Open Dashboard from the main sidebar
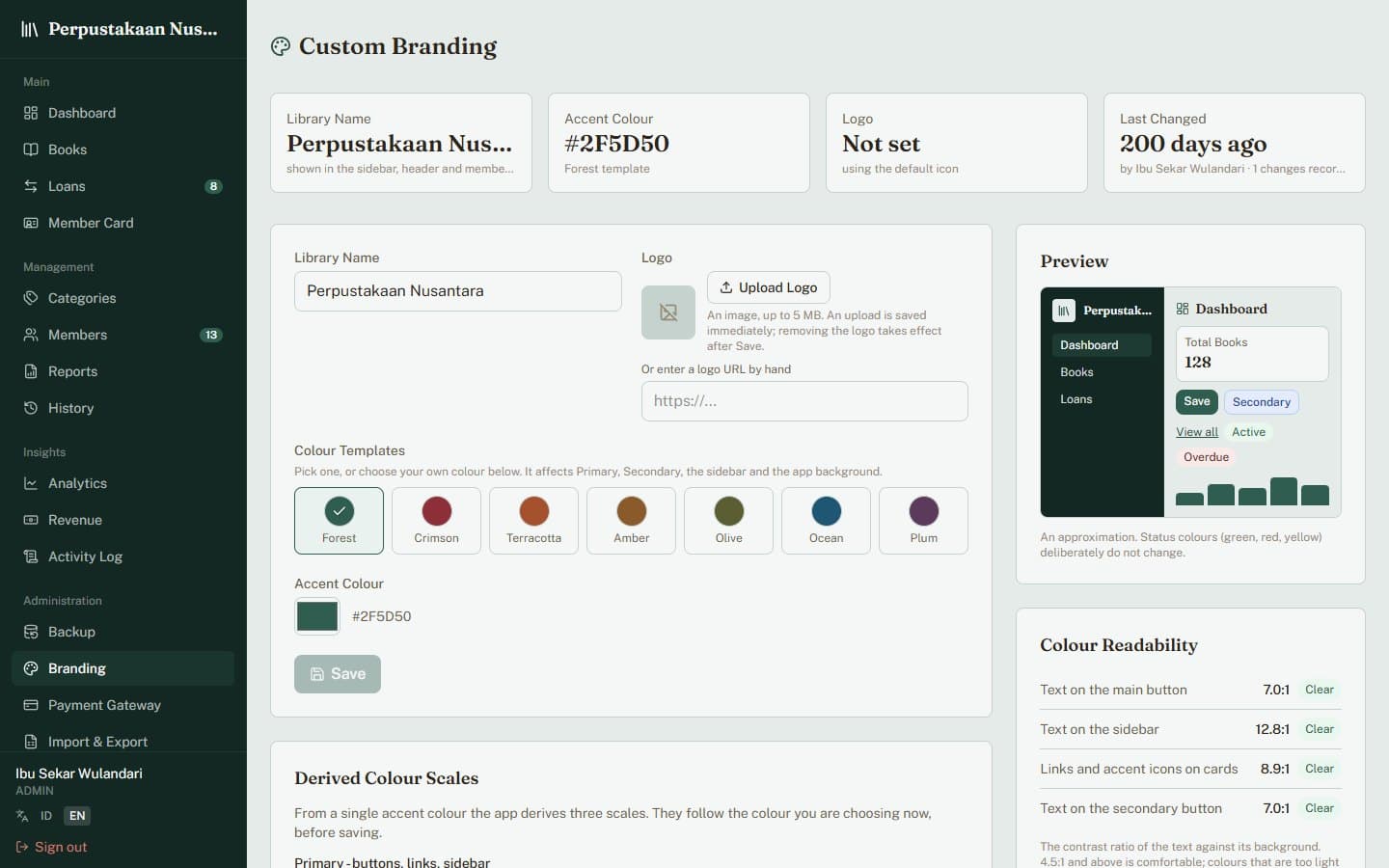The width and height of the screenshot is (1389, 868). click(123, 113)
